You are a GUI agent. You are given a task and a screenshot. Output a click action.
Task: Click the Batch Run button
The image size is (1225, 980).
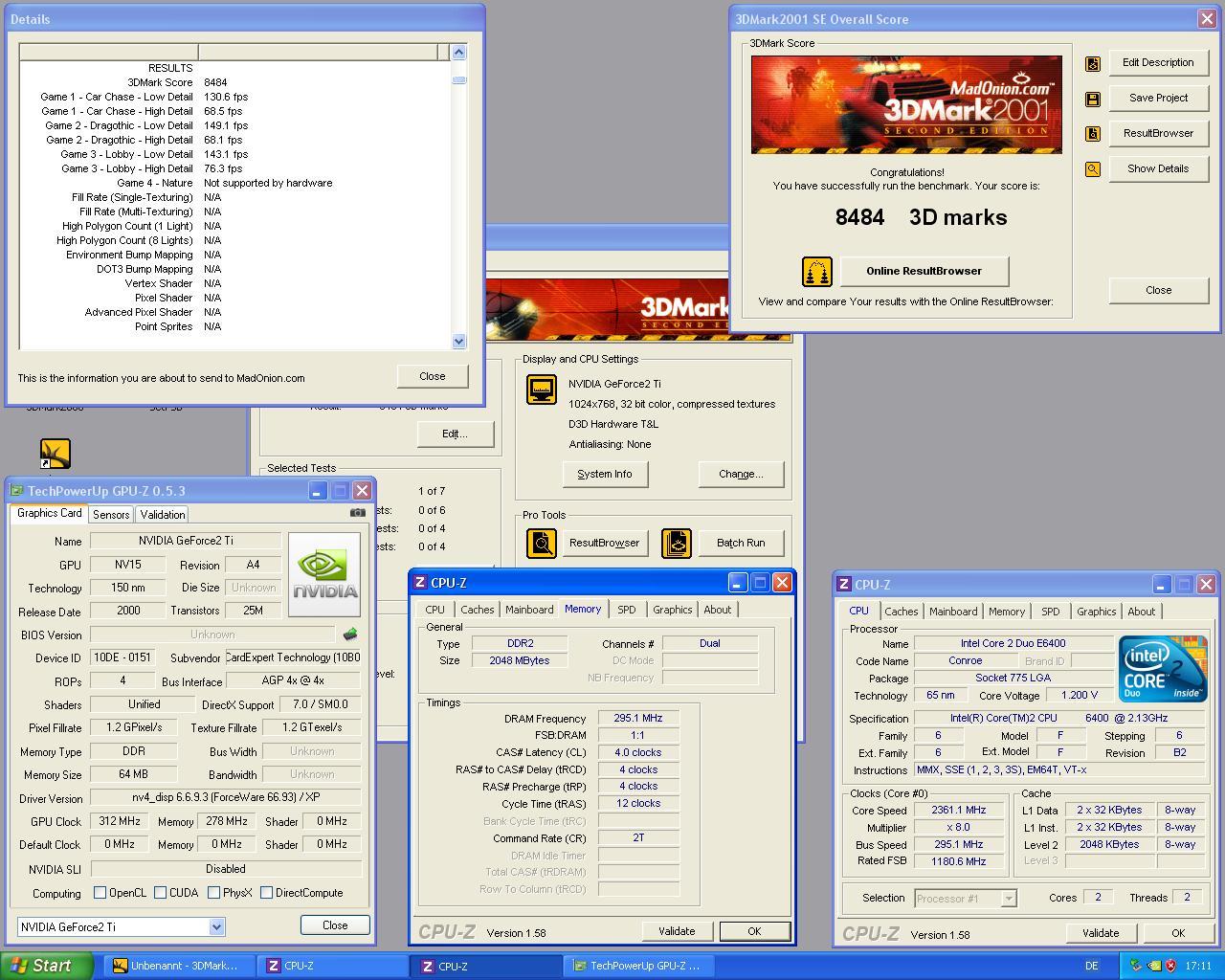pyautogui.click(x=741, y=543)
